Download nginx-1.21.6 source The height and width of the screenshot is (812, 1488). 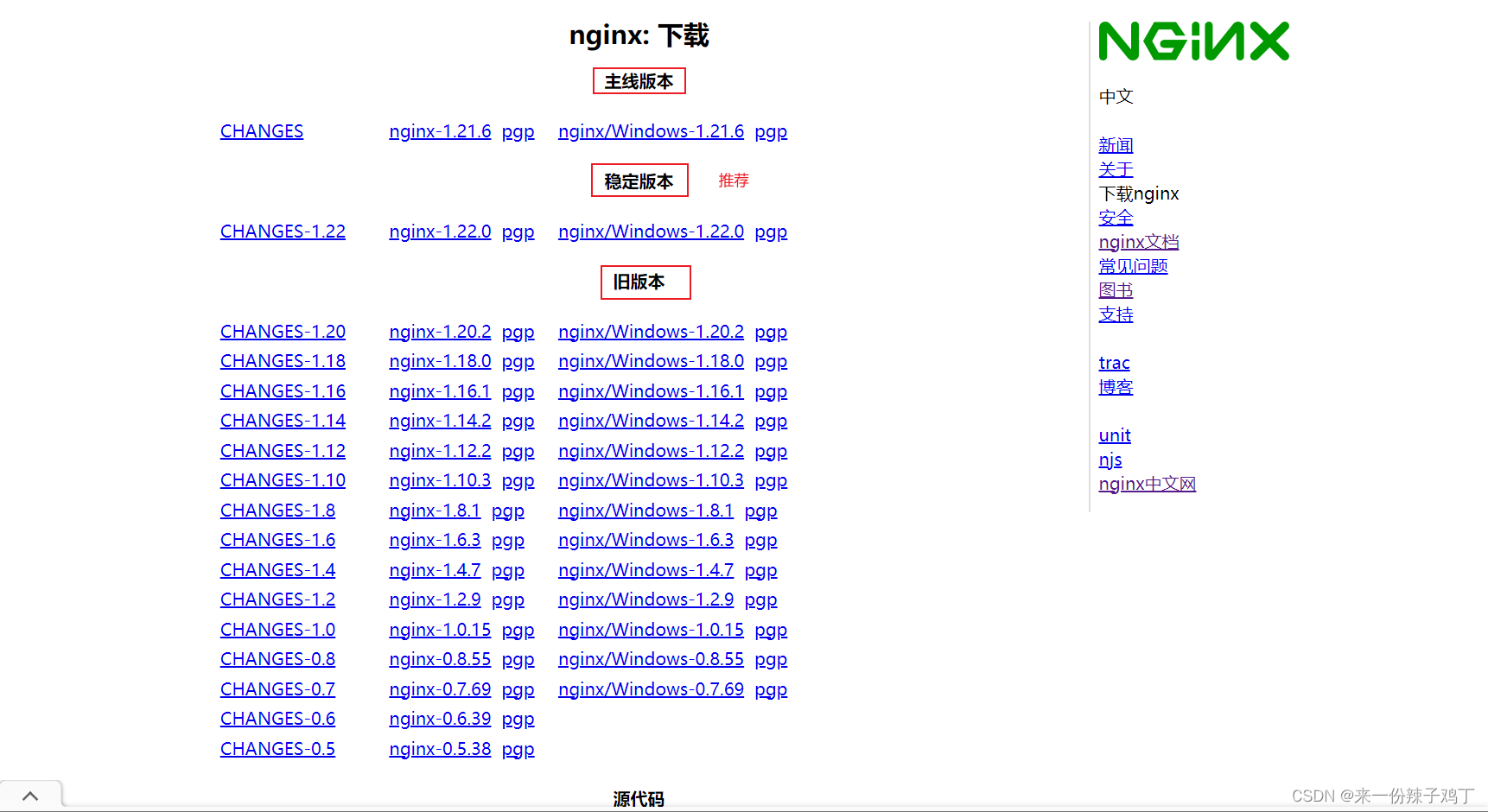[440, 131]
